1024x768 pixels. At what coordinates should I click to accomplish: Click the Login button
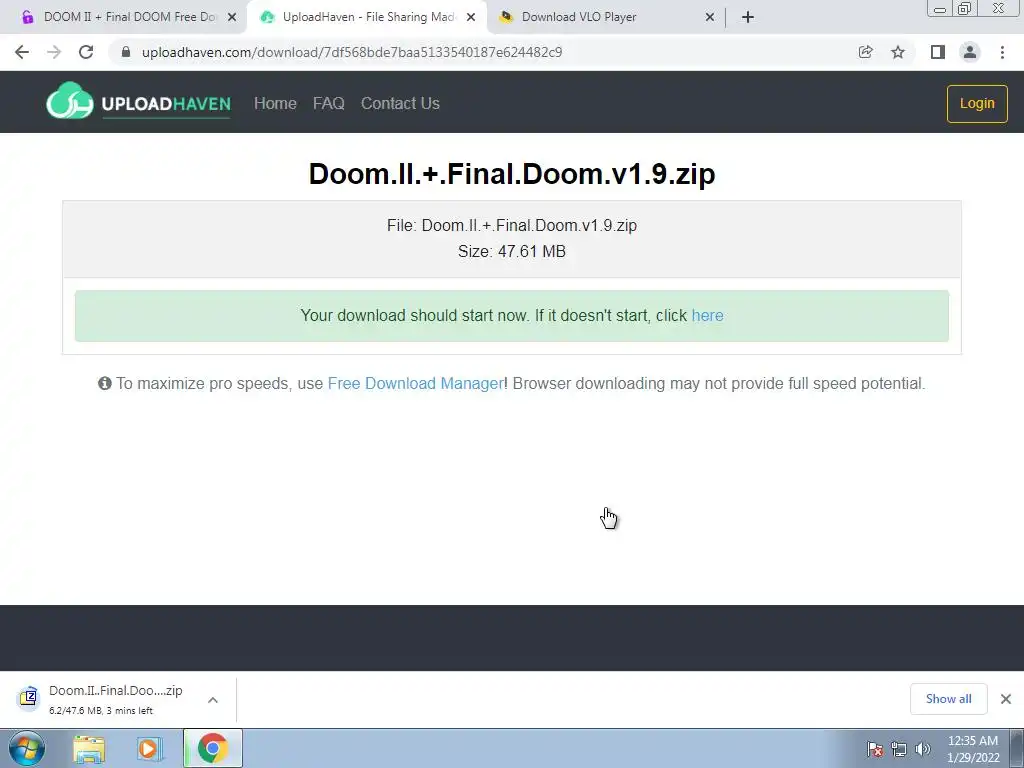tap(977, 103)
